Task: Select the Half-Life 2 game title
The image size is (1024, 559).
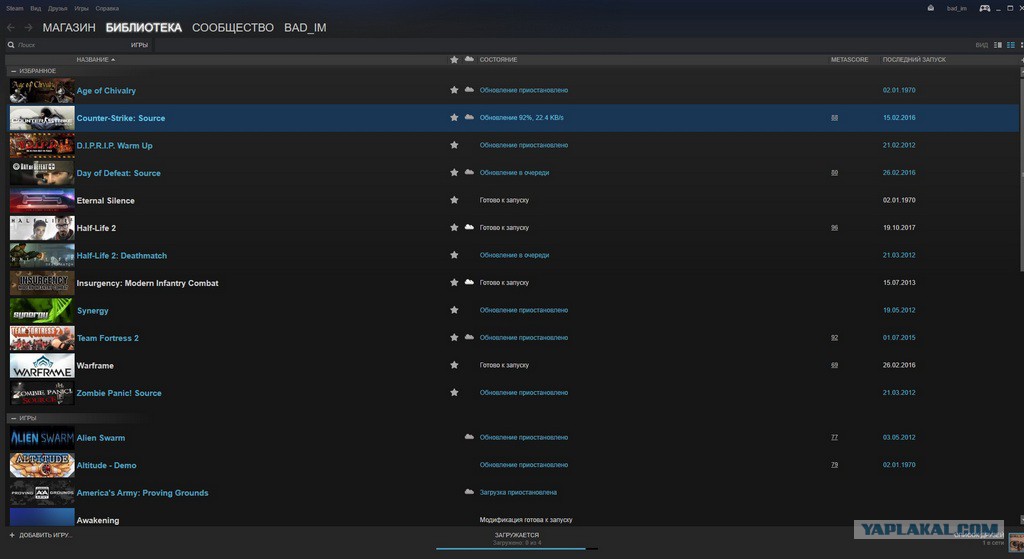Action: (x=96, y=228)
